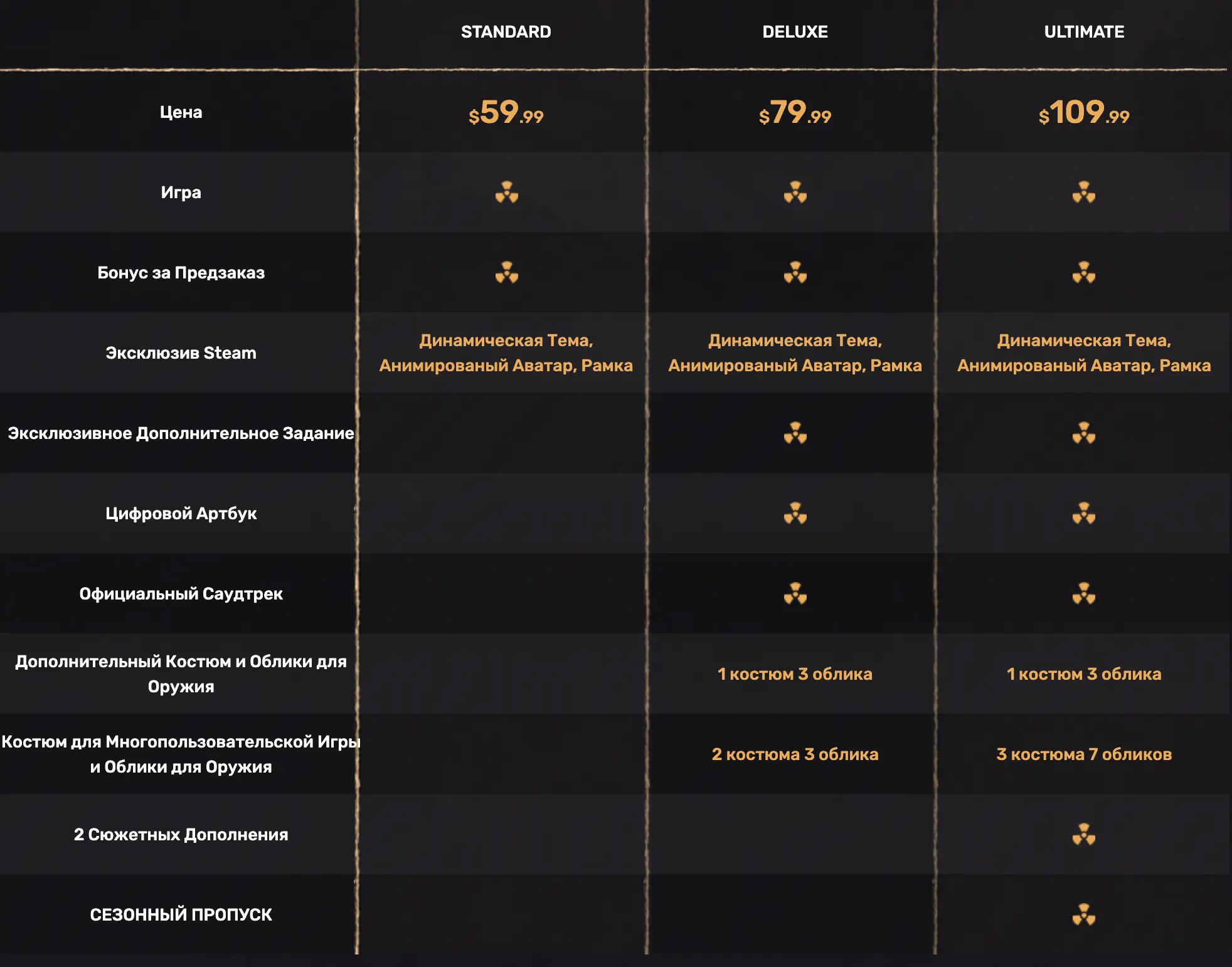Viewport: 1232px width, 967px height.
Task: Click the Ultimate radiation icon for Бонус за Предзаказ
Action: [x=1083, y=272]
